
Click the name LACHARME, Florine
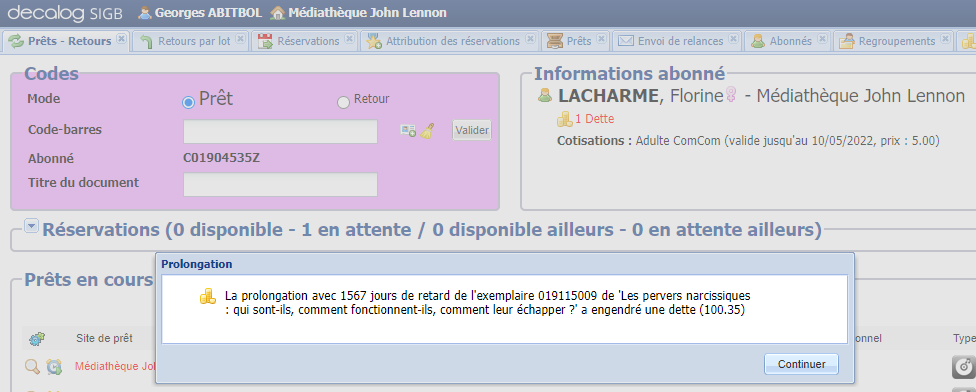(641, 96)
